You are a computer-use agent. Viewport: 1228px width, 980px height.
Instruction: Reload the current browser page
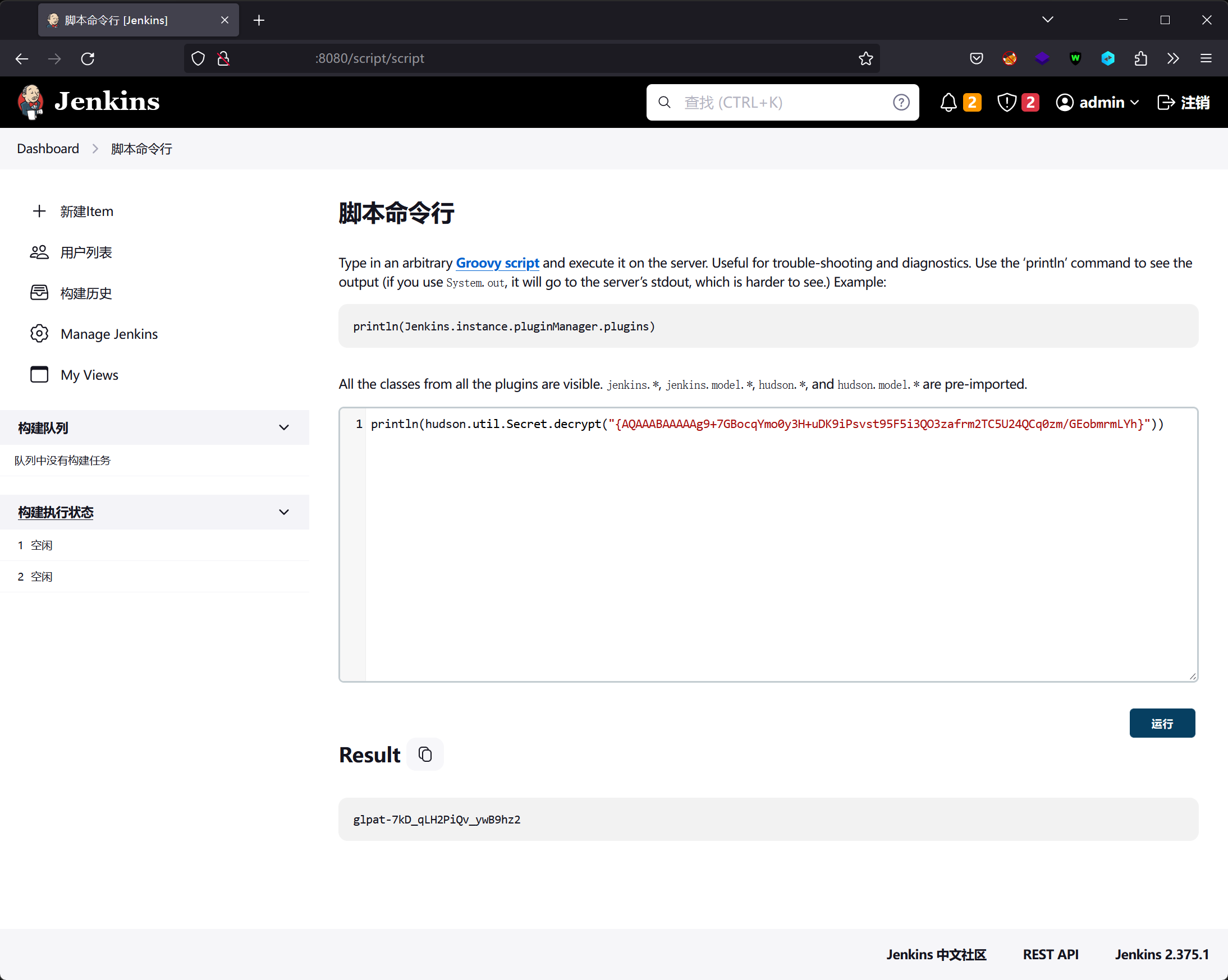point(88,59)
